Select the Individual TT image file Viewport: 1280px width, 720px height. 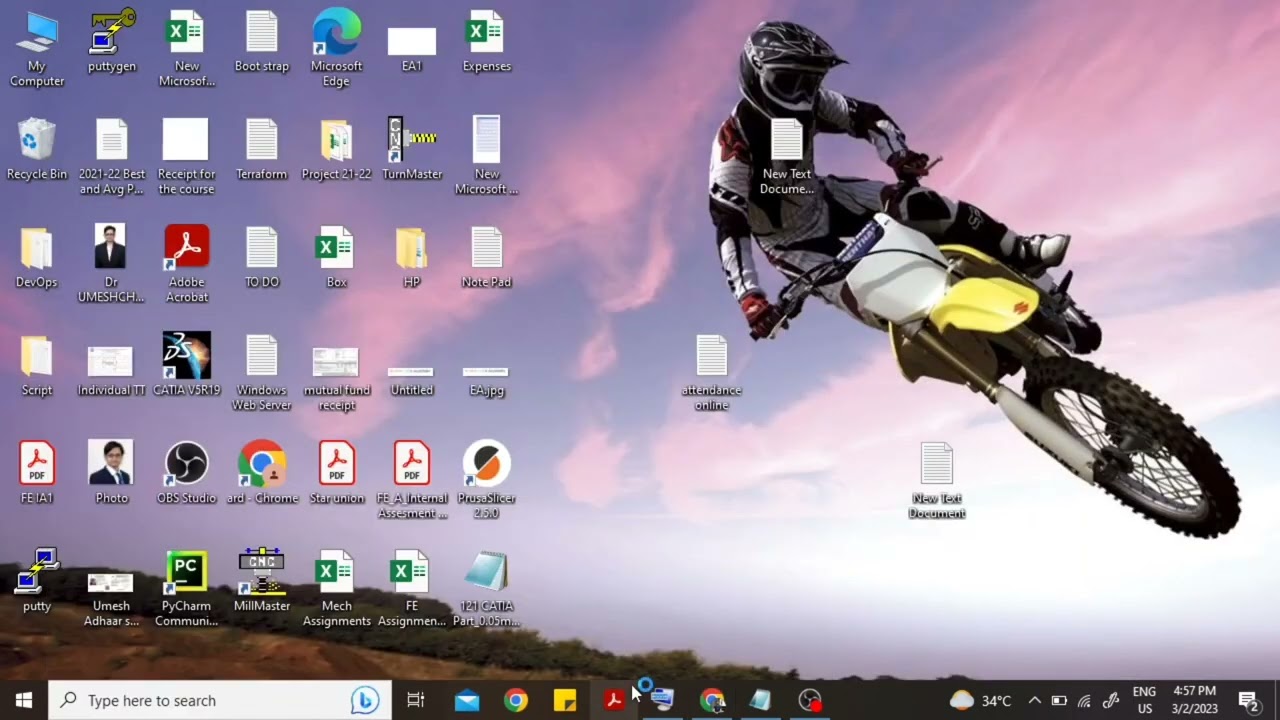tap(112, 371)
